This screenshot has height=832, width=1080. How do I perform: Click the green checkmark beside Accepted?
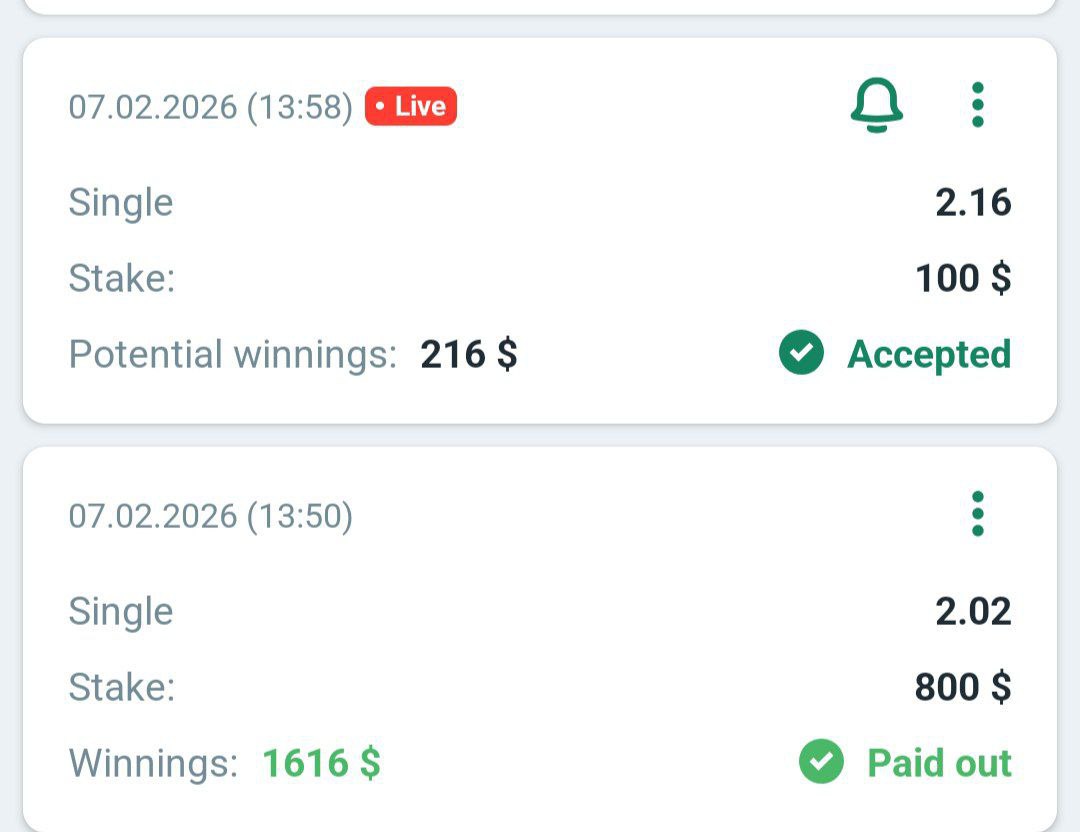[801, 353]
